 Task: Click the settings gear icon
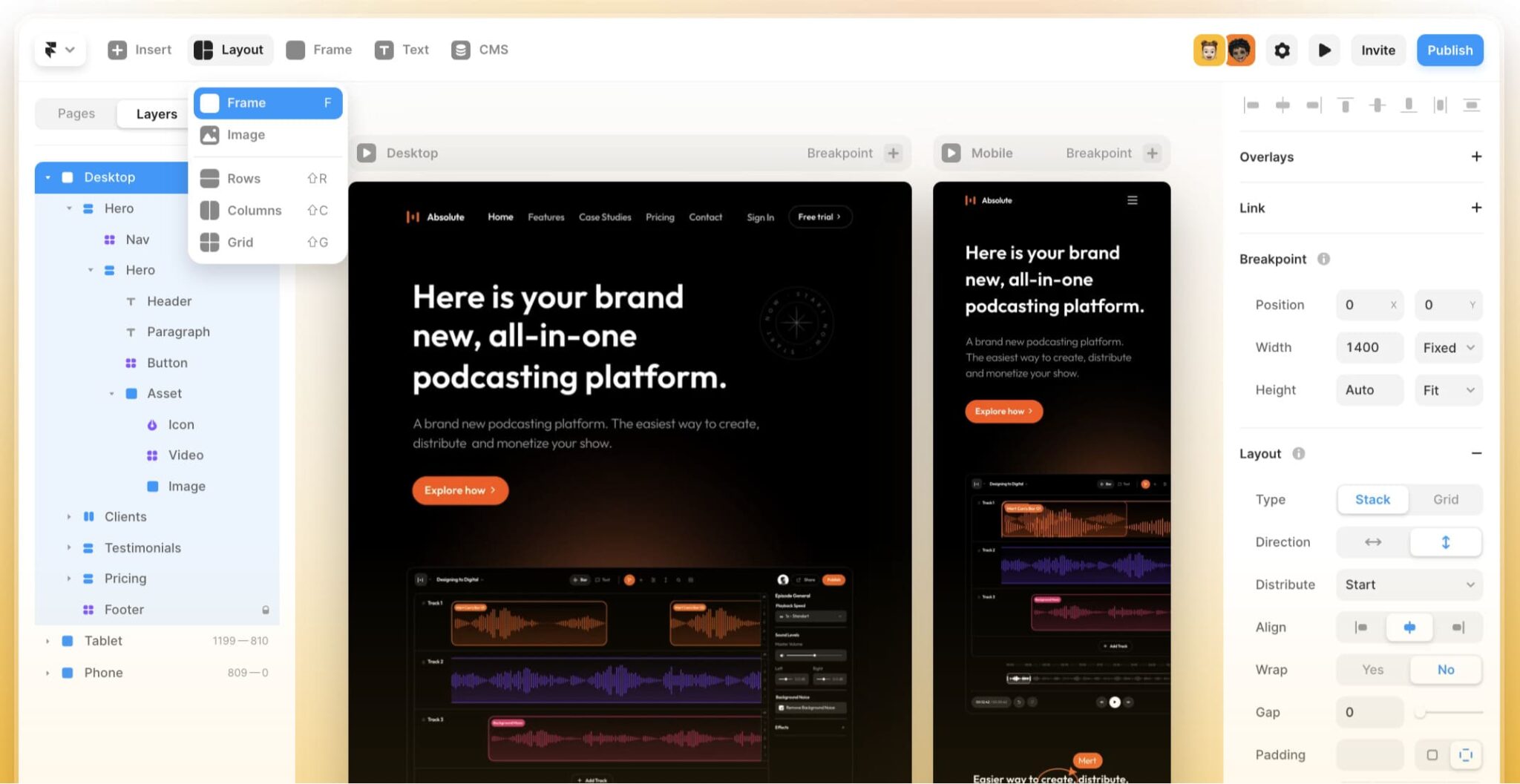click(x=1282, y=50)
